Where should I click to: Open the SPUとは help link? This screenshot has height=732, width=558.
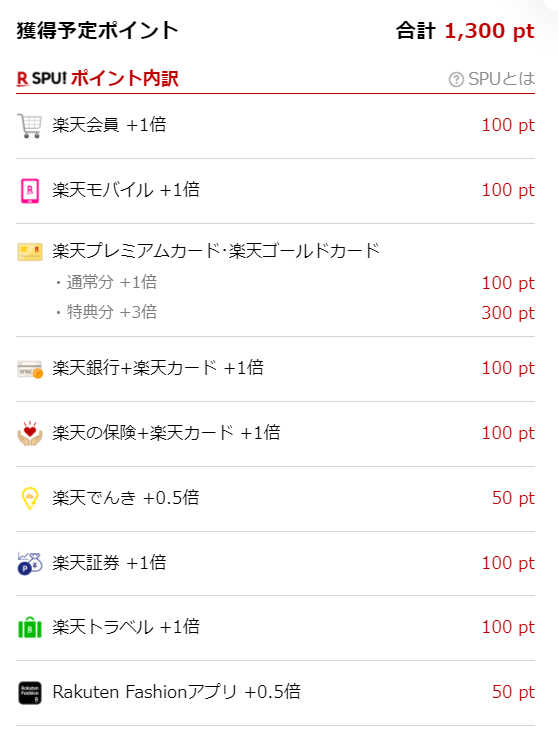pos(492,79)
